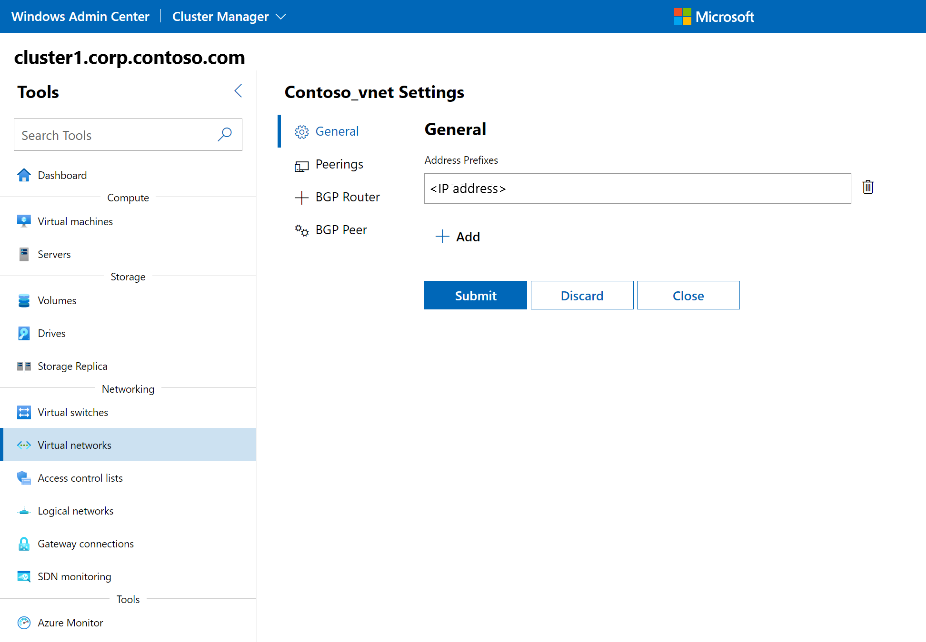Viewport: 926px width, 642px height.
Task: Collapse the Tools sidebar
Action: coord(238,90)
